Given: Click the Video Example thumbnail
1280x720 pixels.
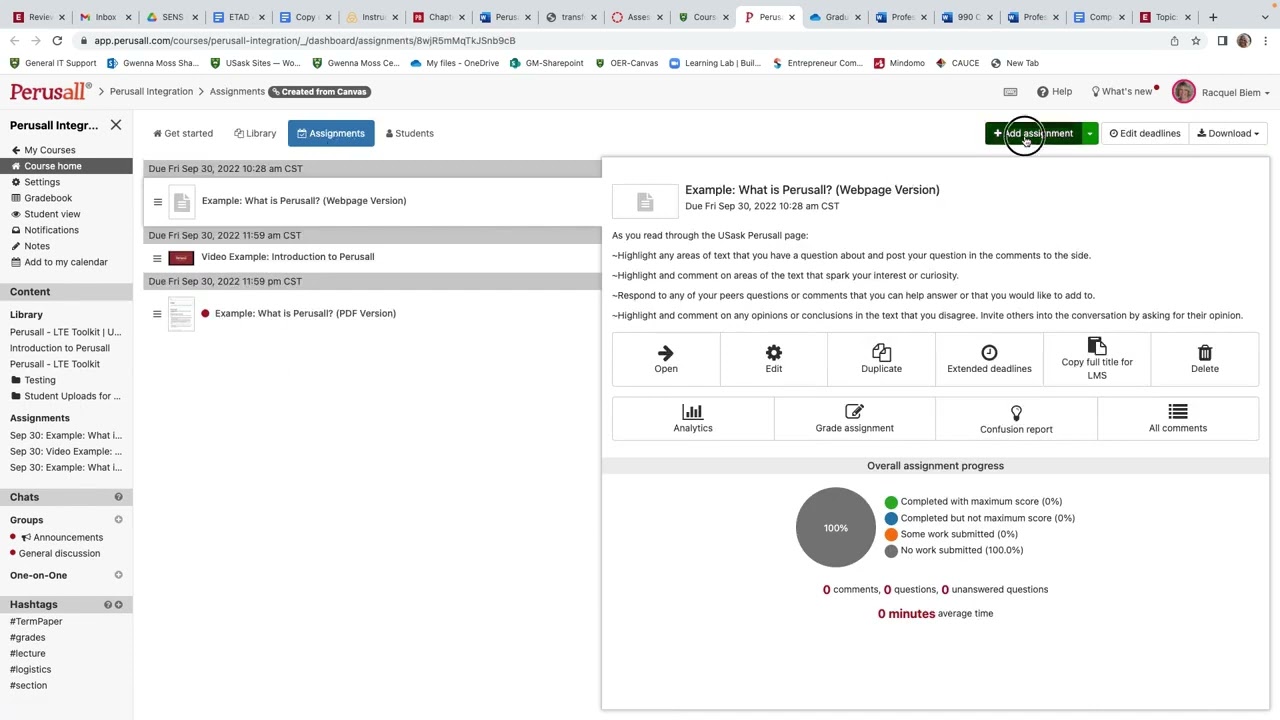Looking at the screenshot, I should click(x=181, y=257).
